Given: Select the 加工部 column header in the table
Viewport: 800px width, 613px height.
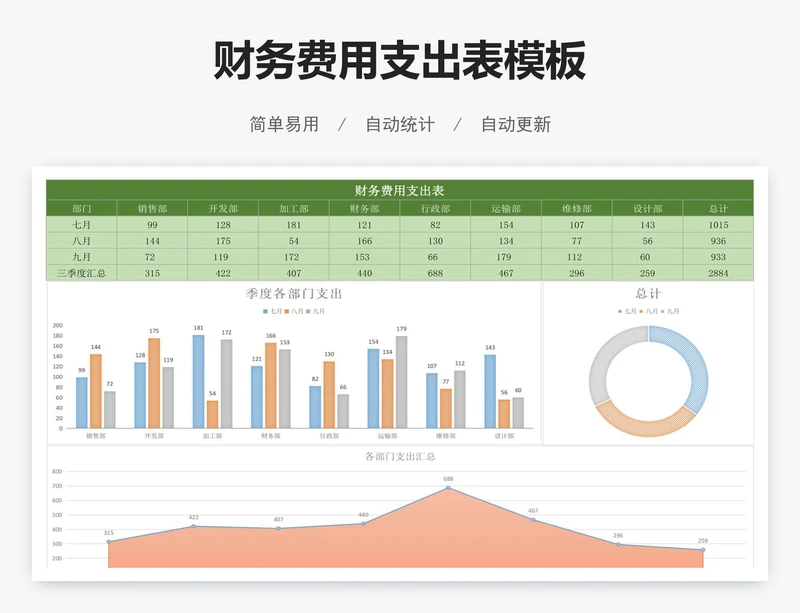Looking at the screenshot, I should pos(294,208).
